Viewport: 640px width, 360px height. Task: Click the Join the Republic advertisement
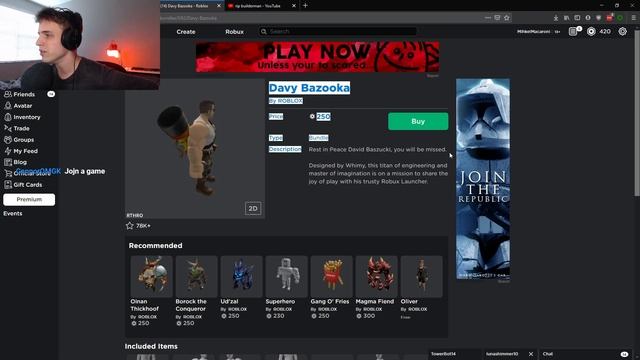[x=483, y=179]
